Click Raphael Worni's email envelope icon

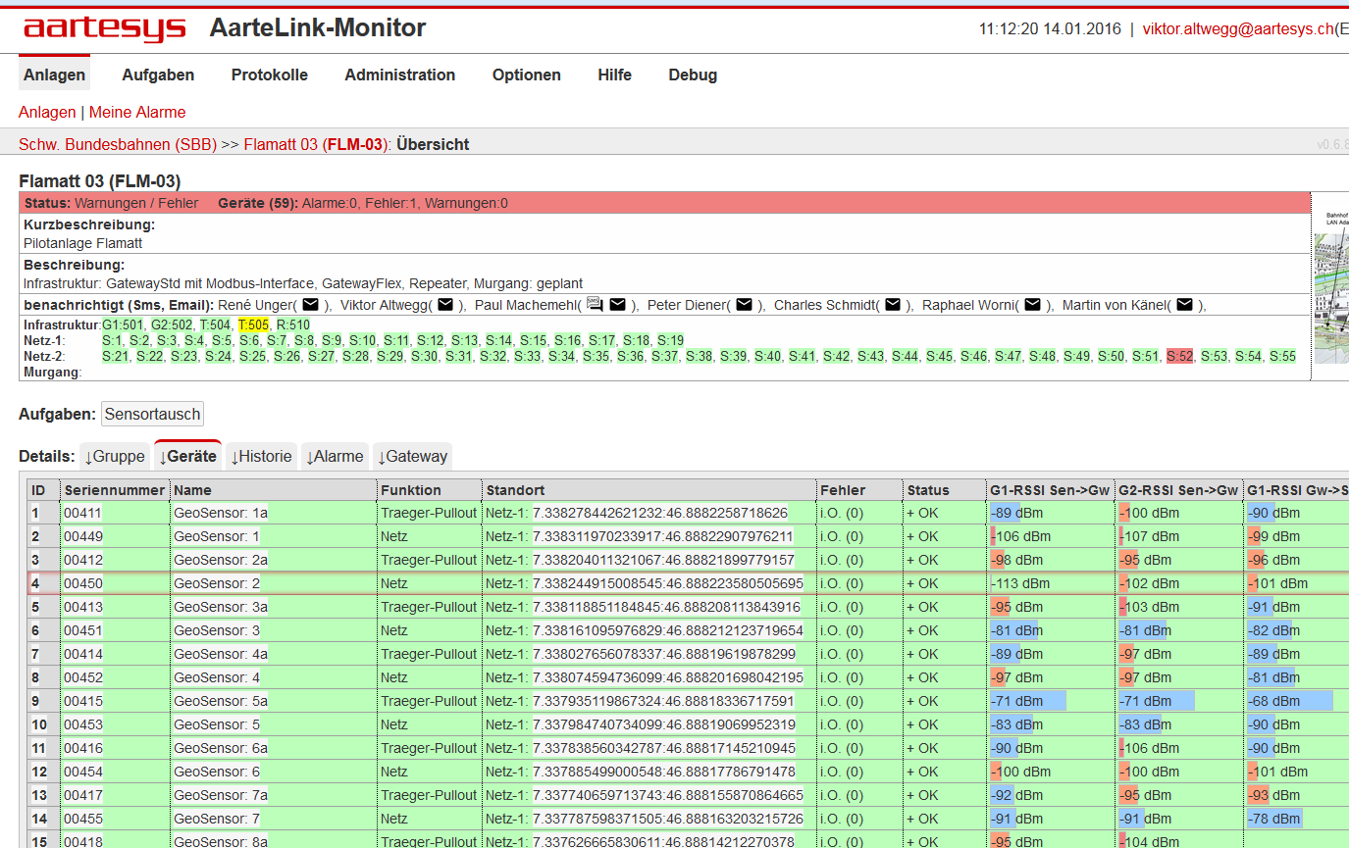tap(1033, 305)
